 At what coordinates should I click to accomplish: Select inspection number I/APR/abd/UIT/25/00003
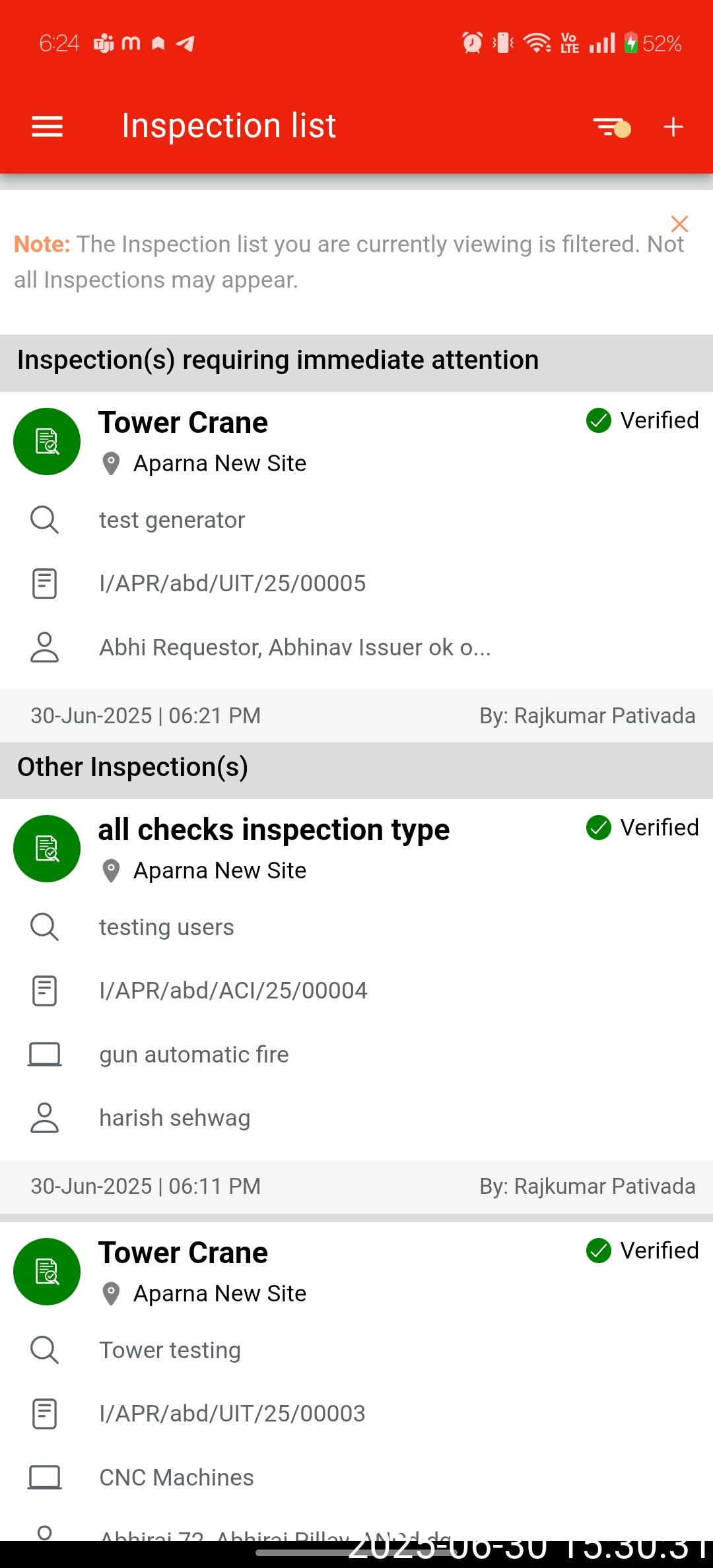point(232,1414)
